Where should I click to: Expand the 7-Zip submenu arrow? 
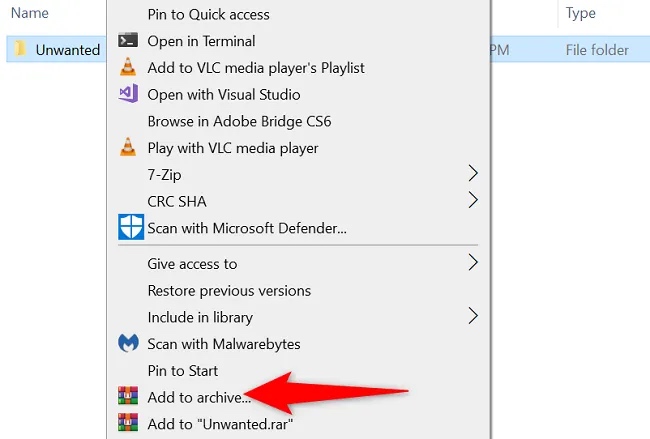click(473, 173)
